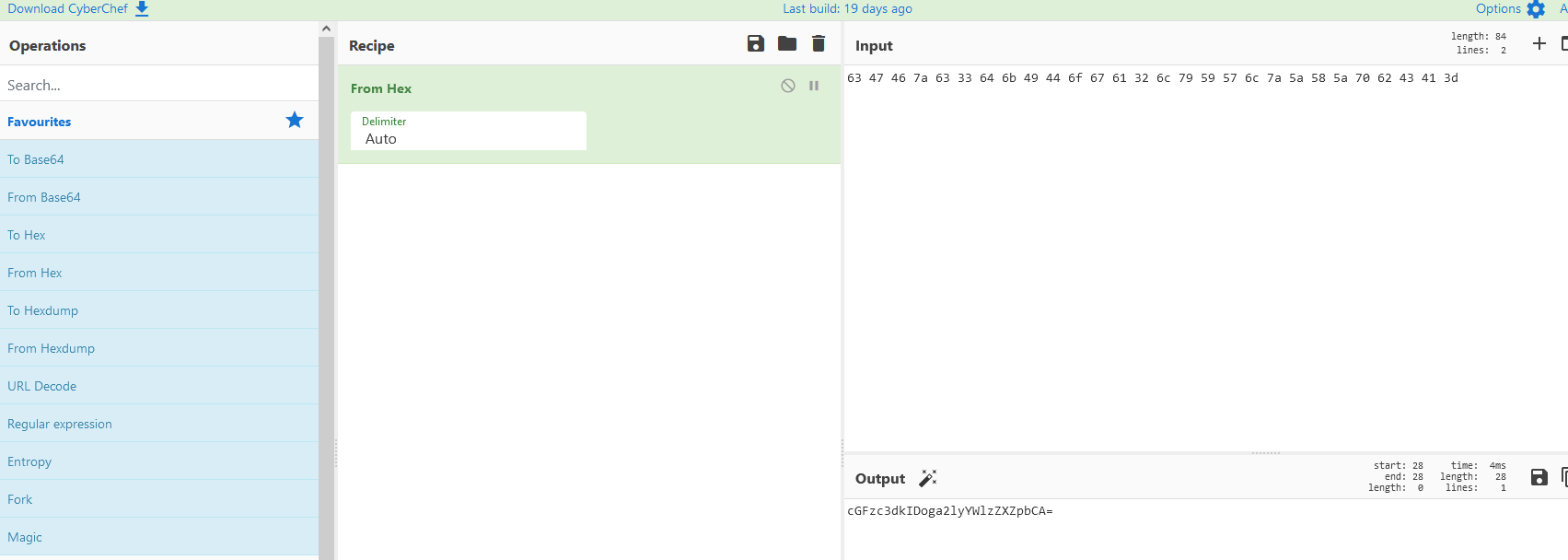
Task: Open the Options gear icon
Action: [x=1536, y=9]
